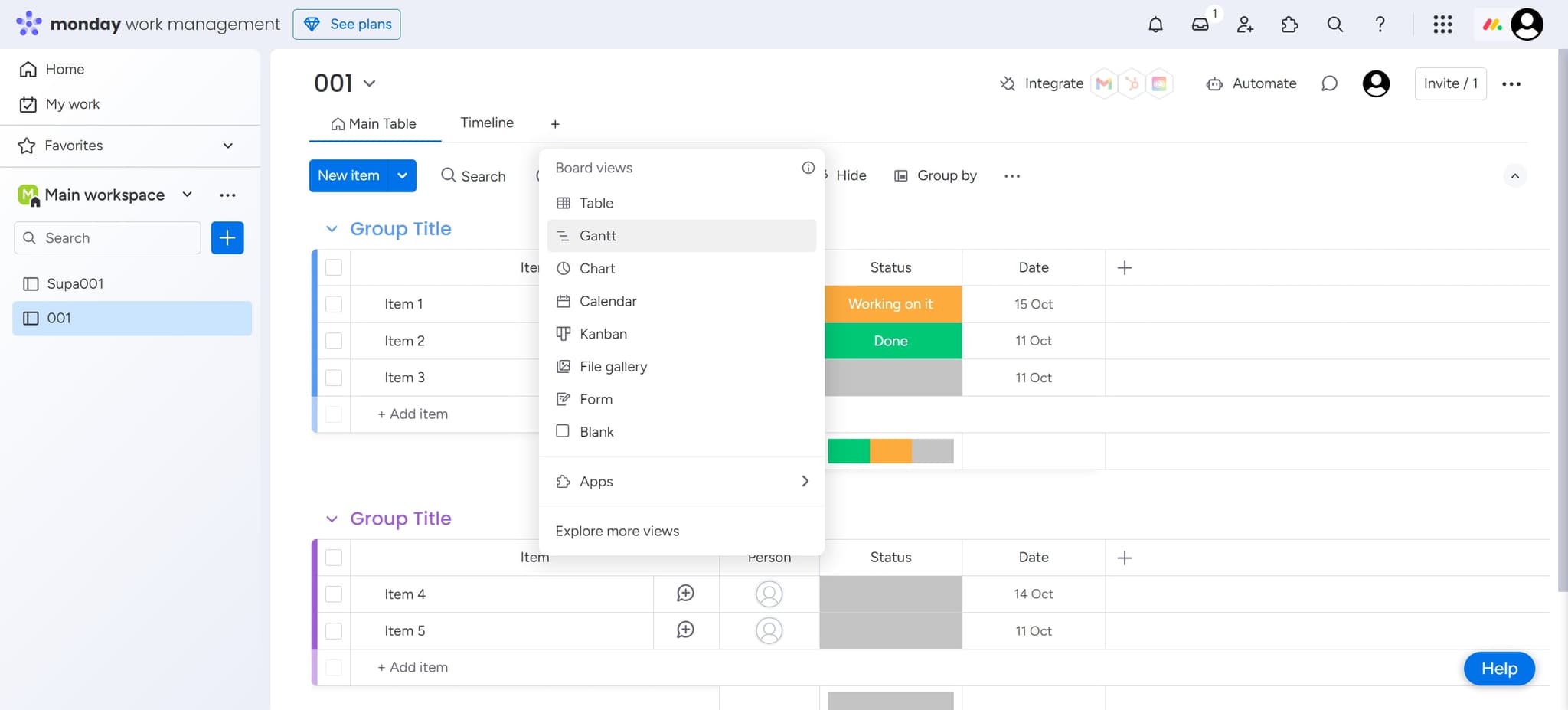Viewport: 1568px width, 710px height.
Task: Expand the New item dropdown arrow
Action: [401, 175]
